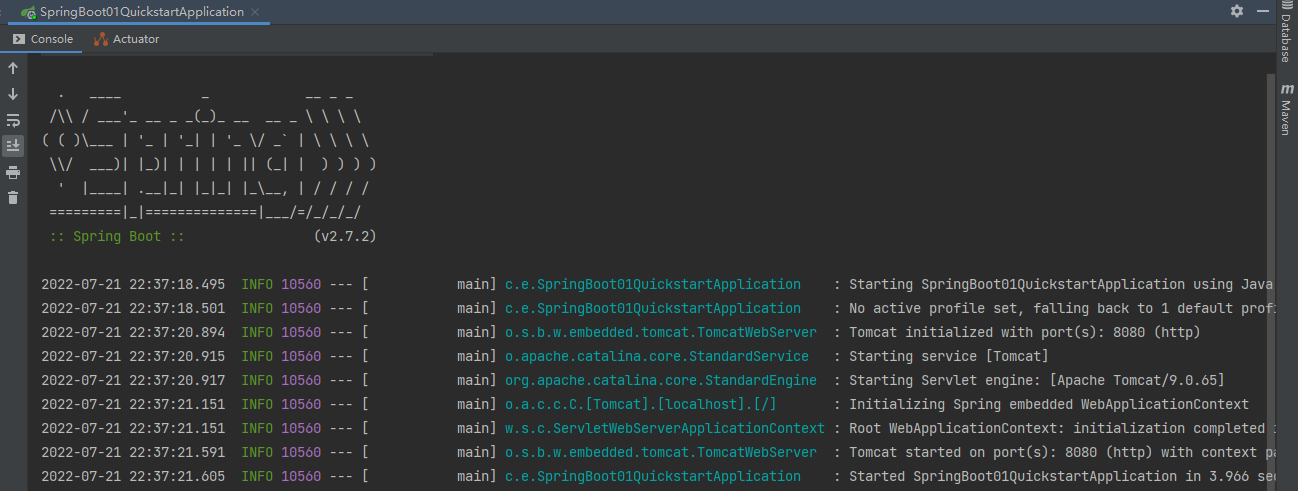Toggle Soft-Wrap for console output
This screenshot has width=1298, height=491.
13,120
